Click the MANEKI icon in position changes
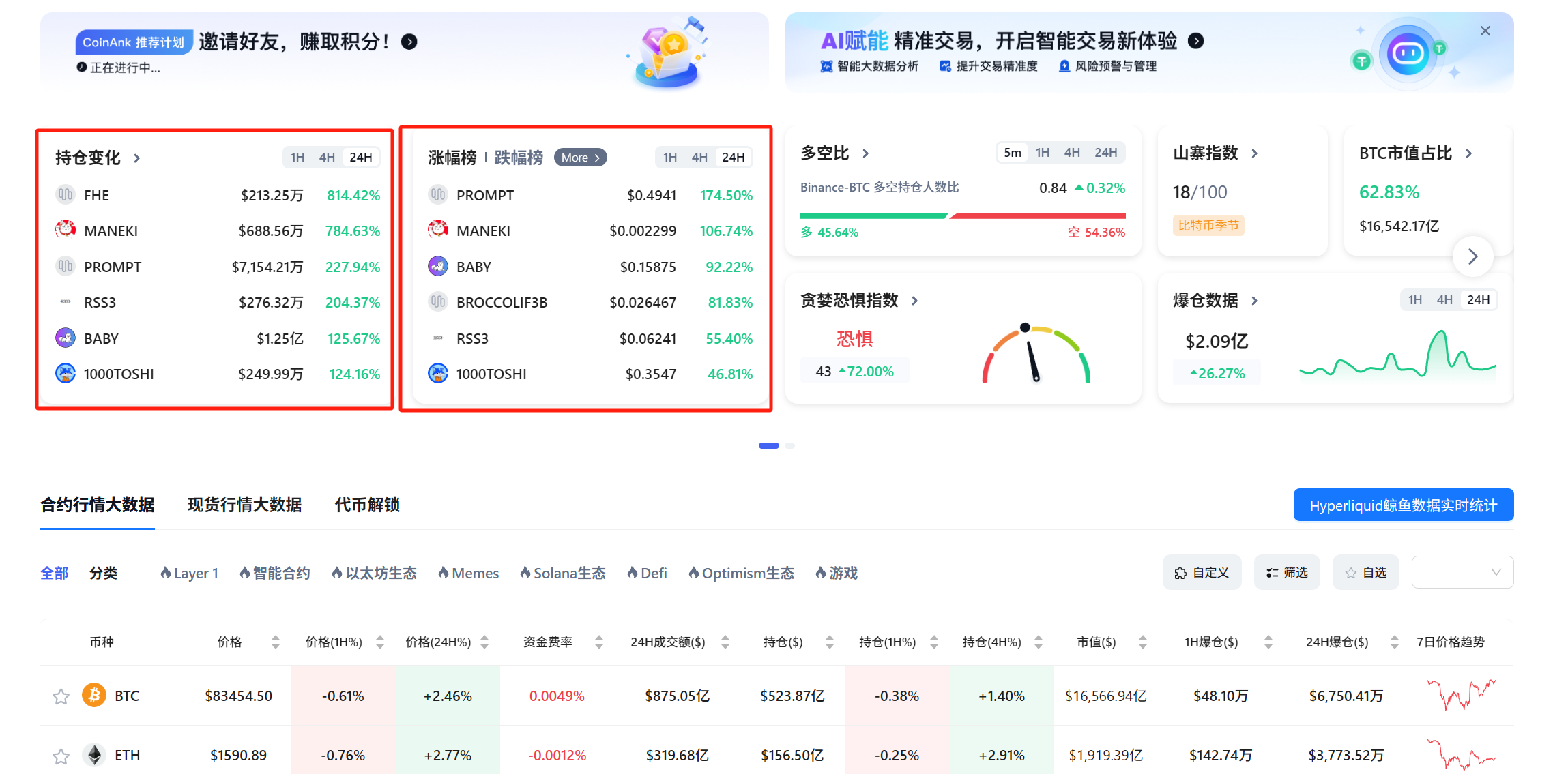The image size is (1568, 774). [x=66, y=230]
